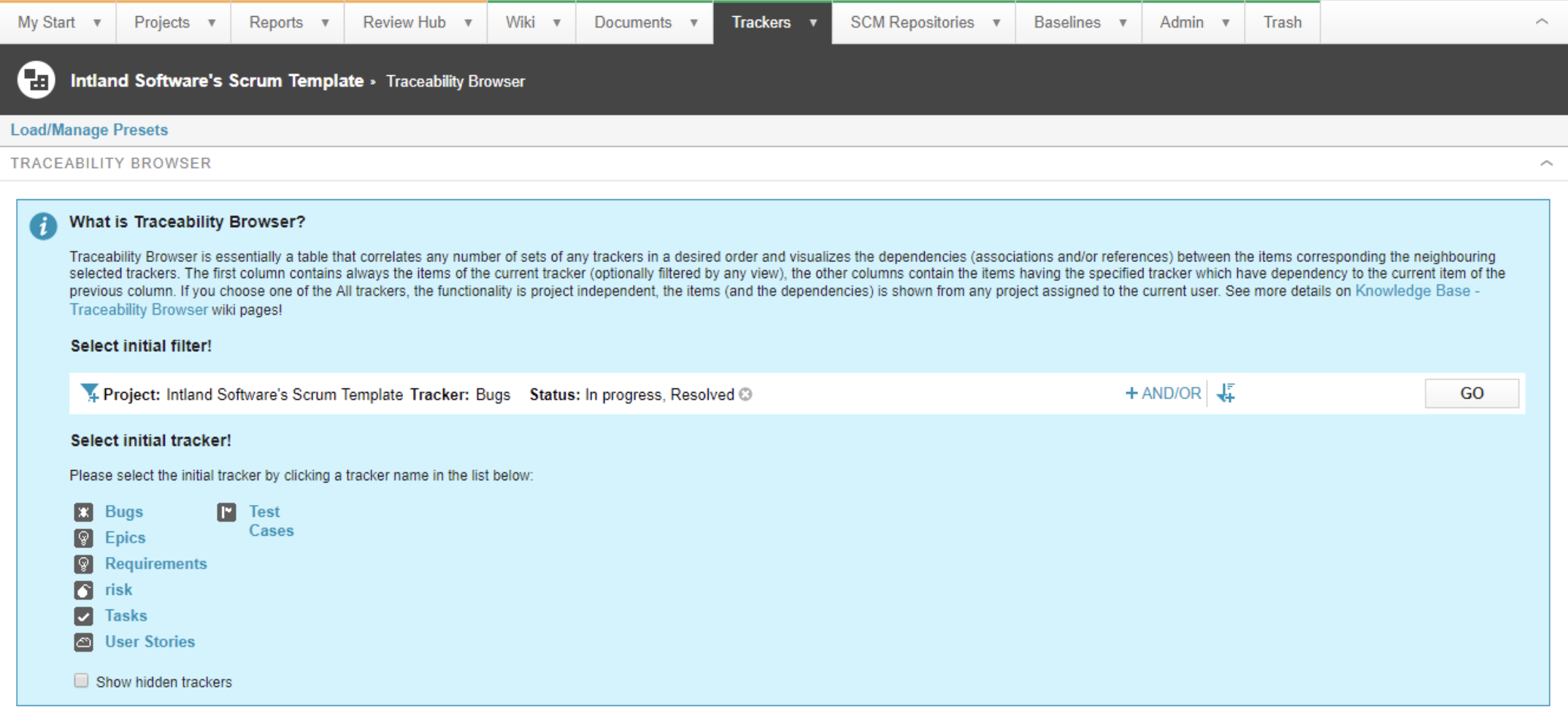Select the Bugs tracker link
Viewport: 1568px width, 708px height.
[124, 512]
